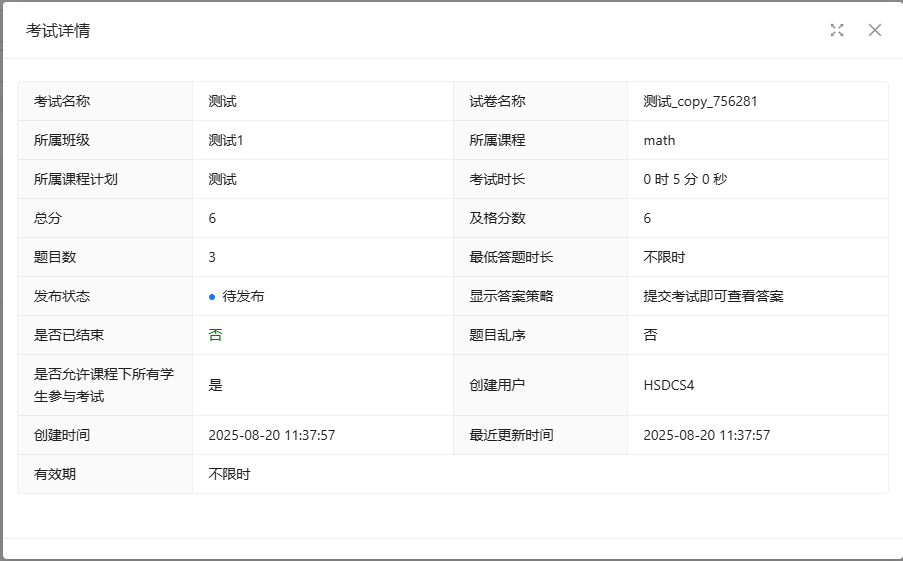Screen dimensions: 903x561
Task: Click the 考试名称 label cell
Action: pos(62,101)
